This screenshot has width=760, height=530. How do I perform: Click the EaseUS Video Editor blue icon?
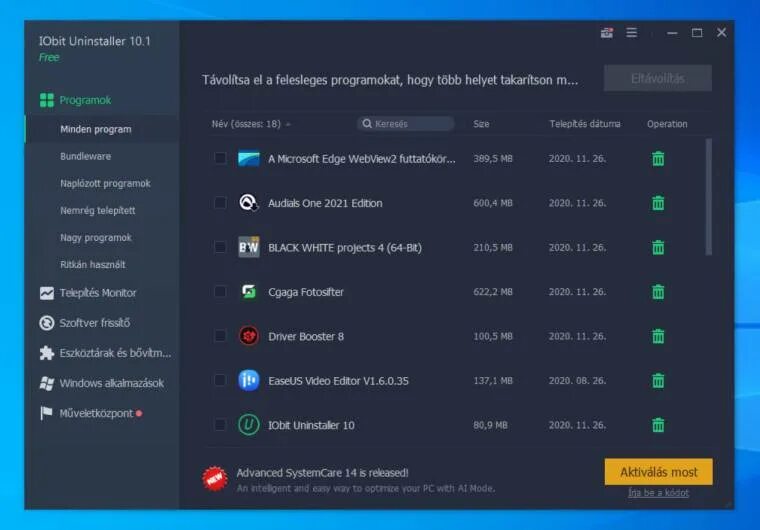pyautogui.click(x=249, y=381)
